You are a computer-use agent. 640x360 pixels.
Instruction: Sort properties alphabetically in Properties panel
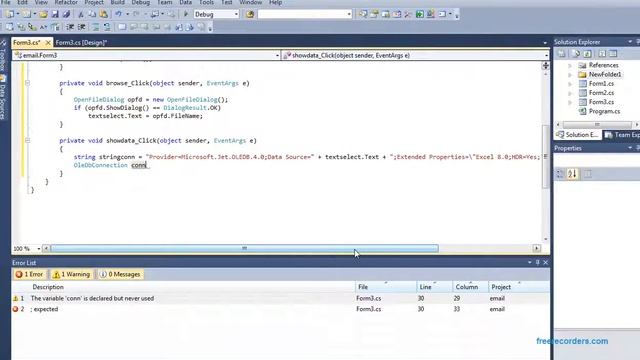pyautogui.click(x=572, y=174)
